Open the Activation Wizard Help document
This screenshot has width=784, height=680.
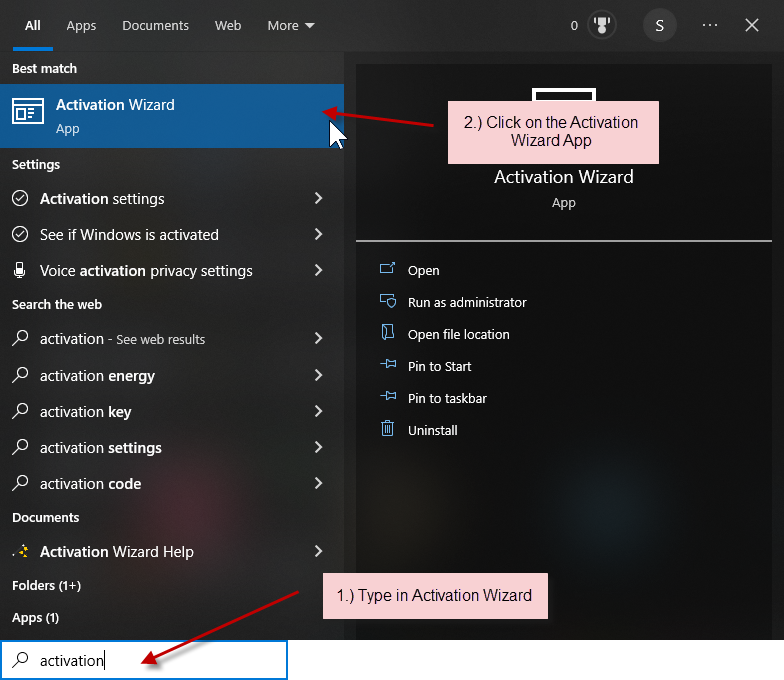click(116, 552)
